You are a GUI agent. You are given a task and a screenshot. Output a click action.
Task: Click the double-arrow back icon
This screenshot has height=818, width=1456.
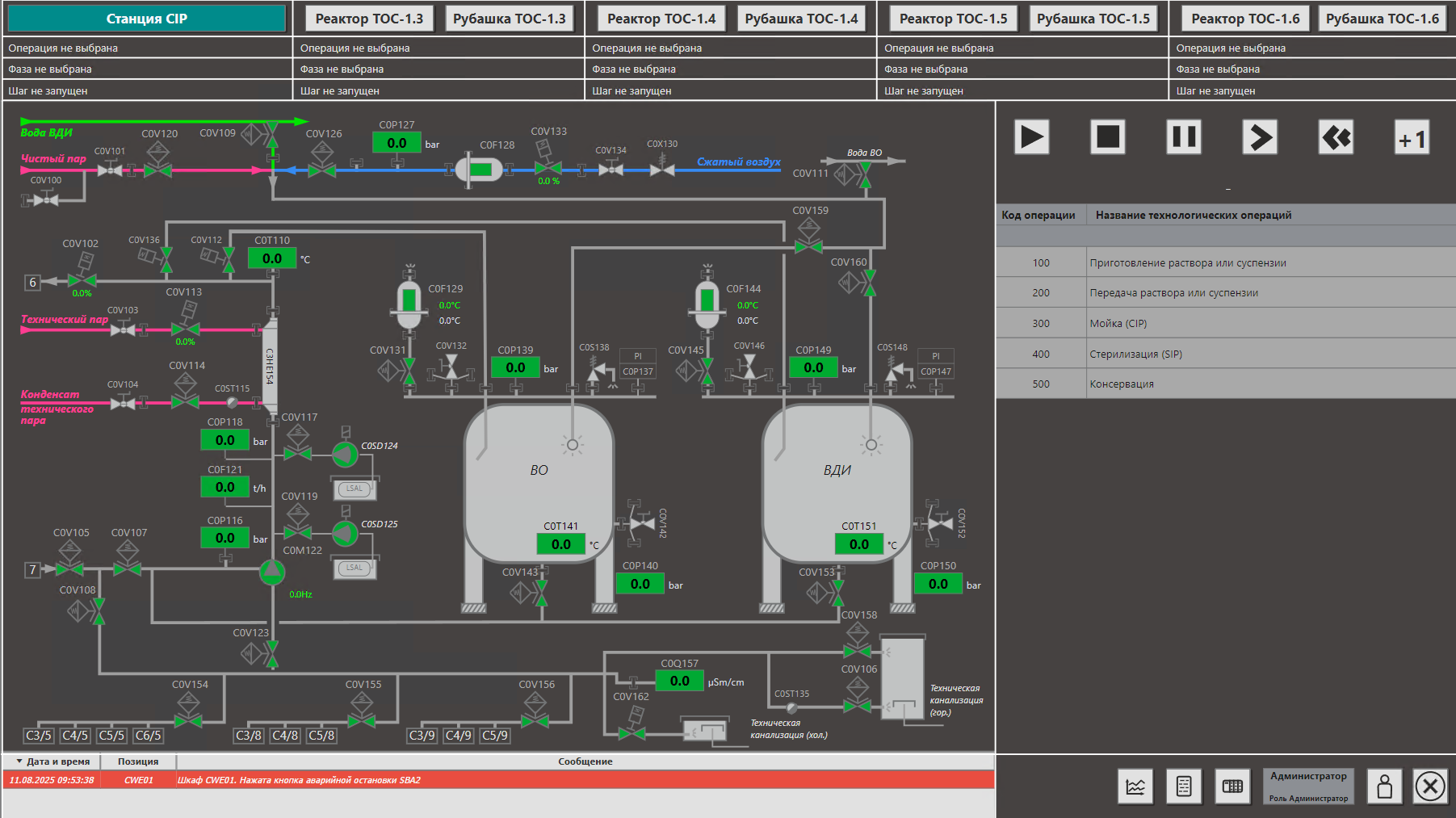1336,137
